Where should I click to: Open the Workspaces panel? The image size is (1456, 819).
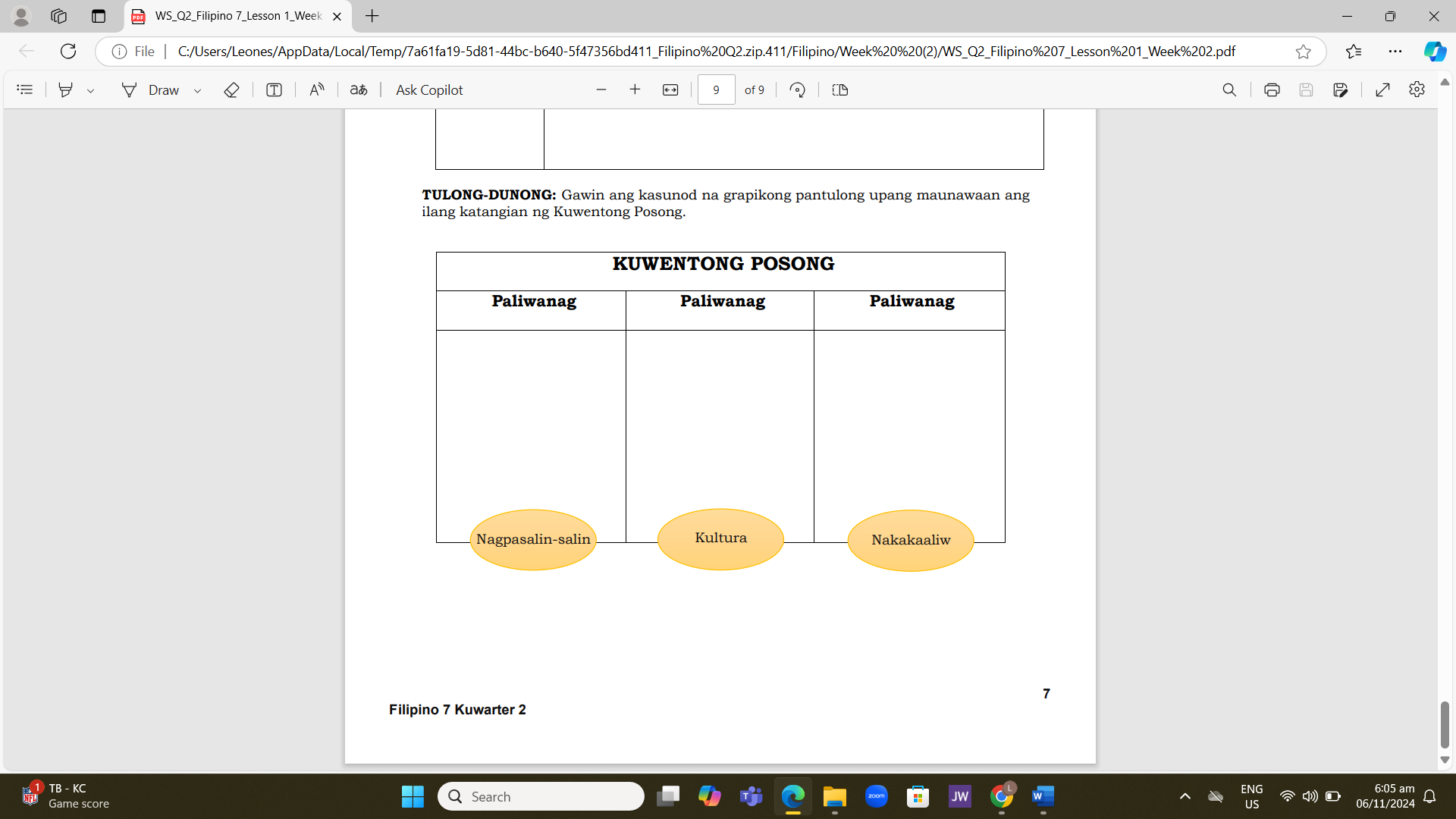pyautogui.click(x=58, y=16)
